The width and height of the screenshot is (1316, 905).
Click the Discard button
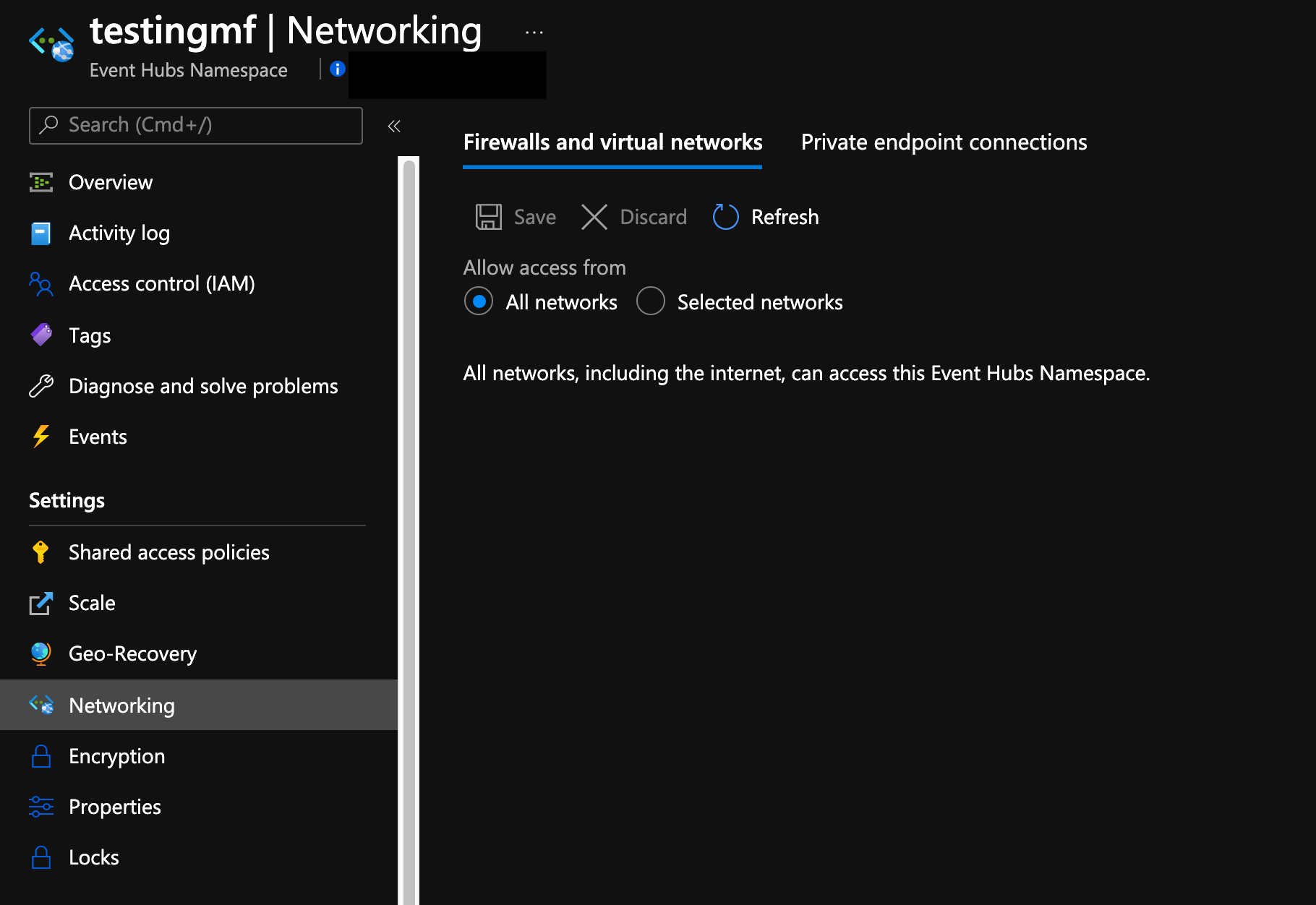tap(633, 217)
